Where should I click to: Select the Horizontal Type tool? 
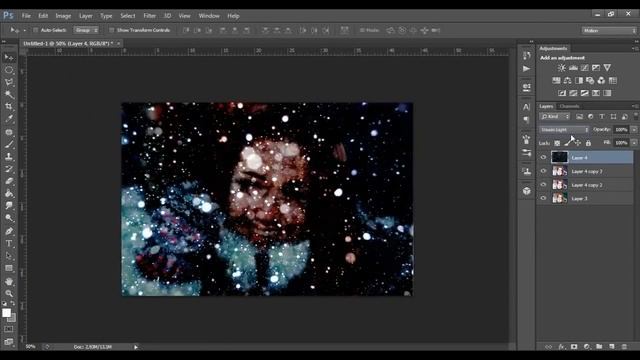click(x=9, y=244)
